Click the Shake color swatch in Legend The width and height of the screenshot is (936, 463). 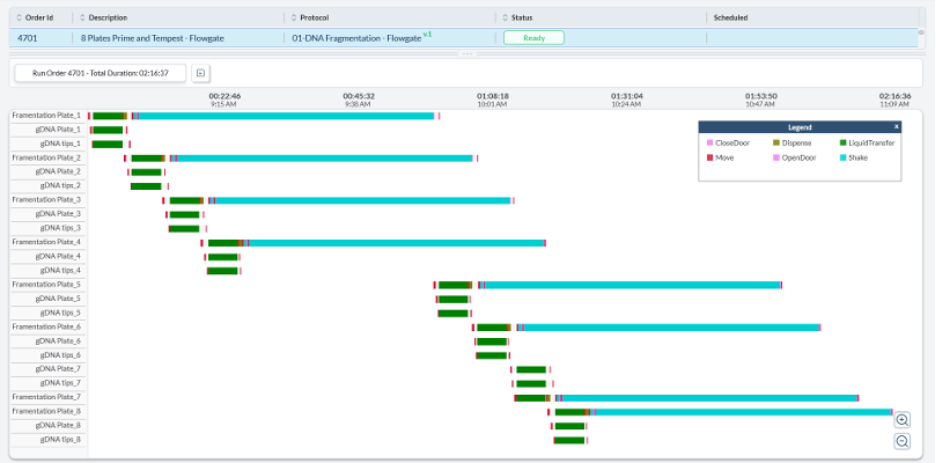(x=843, y=158)
